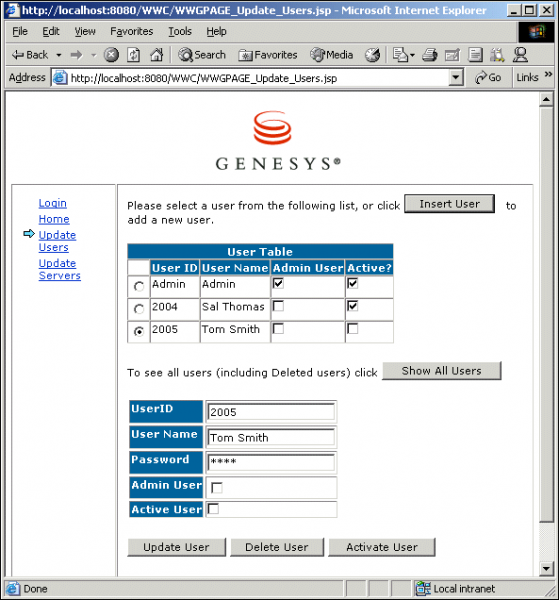Click the page vertical scrollbar thumb

[x=546, y=315]
